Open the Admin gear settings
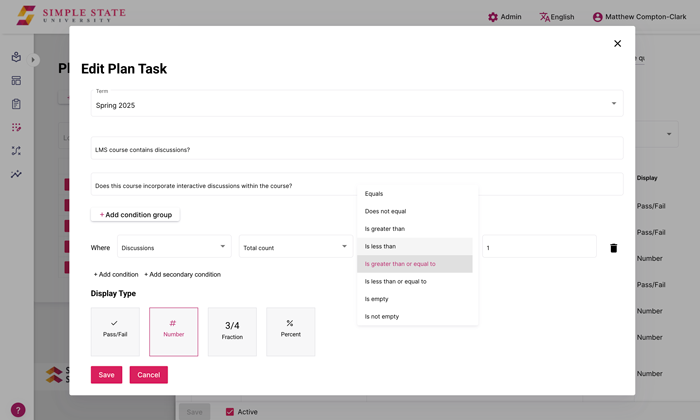Screen dimensions: 700x420 [493, 17]
